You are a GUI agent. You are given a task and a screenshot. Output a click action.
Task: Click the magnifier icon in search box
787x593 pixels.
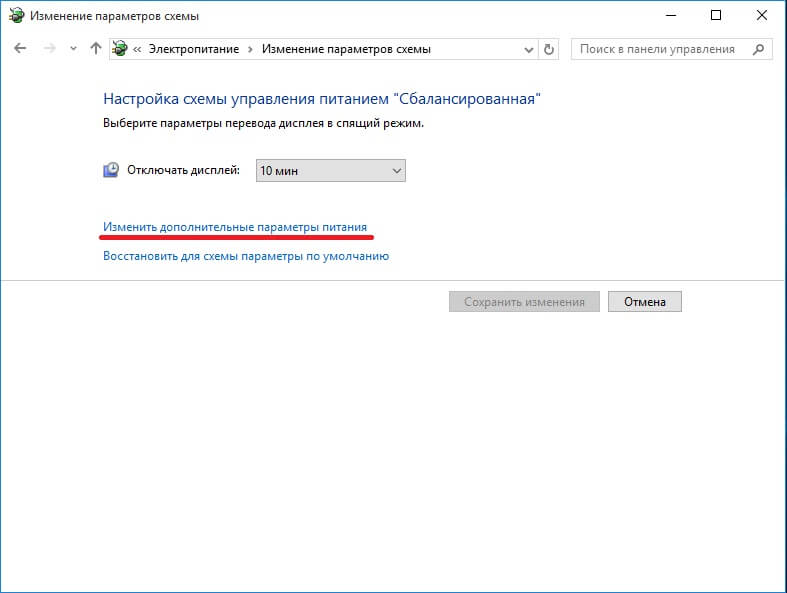[x=759, y=49]
